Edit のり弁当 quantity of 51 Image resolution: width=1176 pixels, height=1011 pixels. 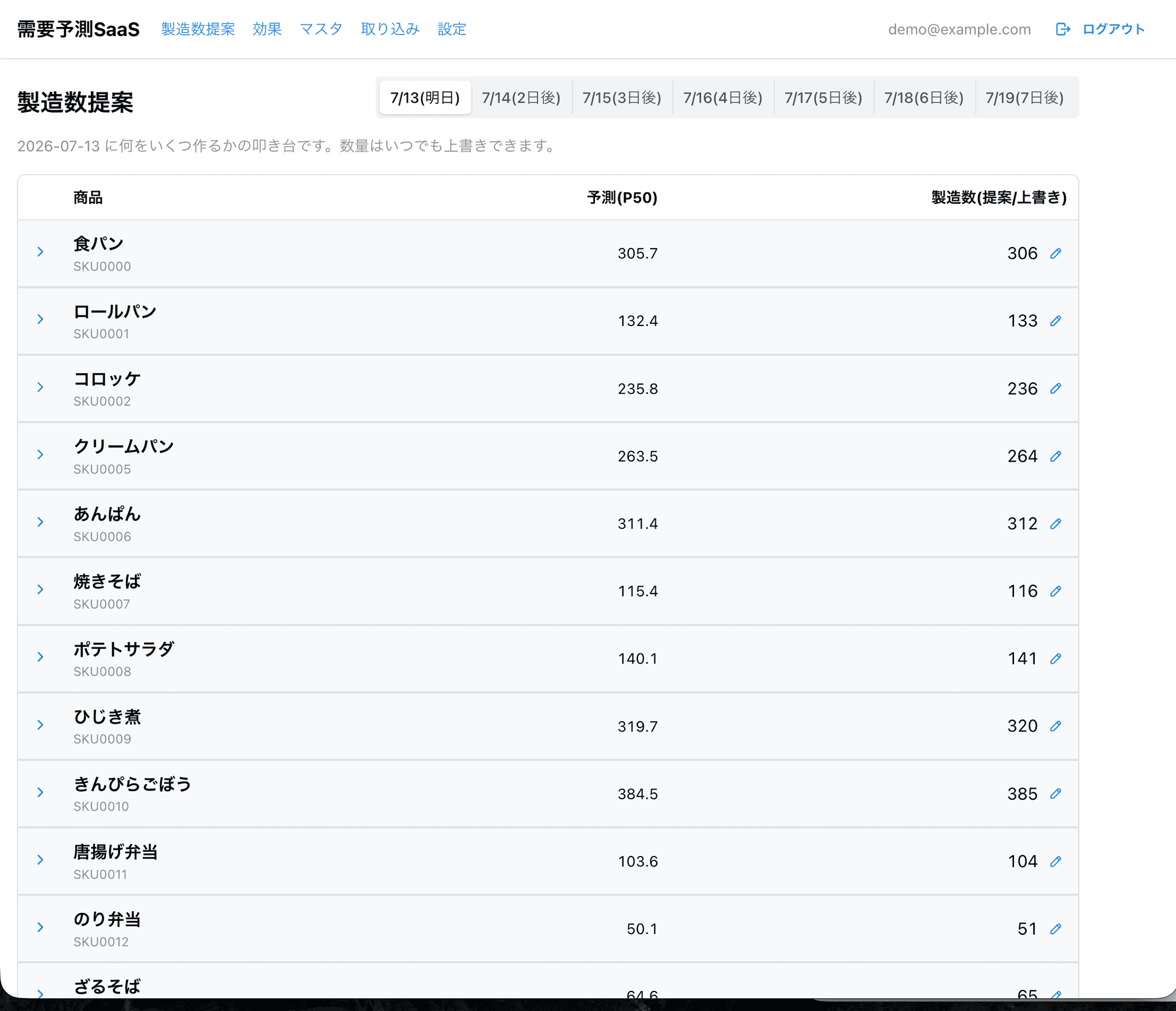[x=1055, y=929]
